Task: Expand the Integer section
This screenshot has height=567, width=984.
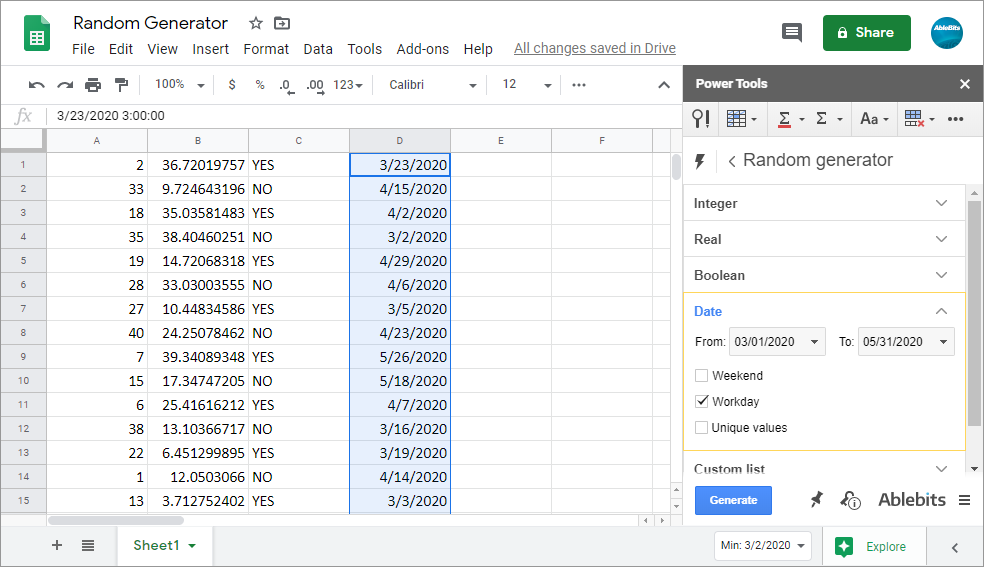Action: pos(823,203)
